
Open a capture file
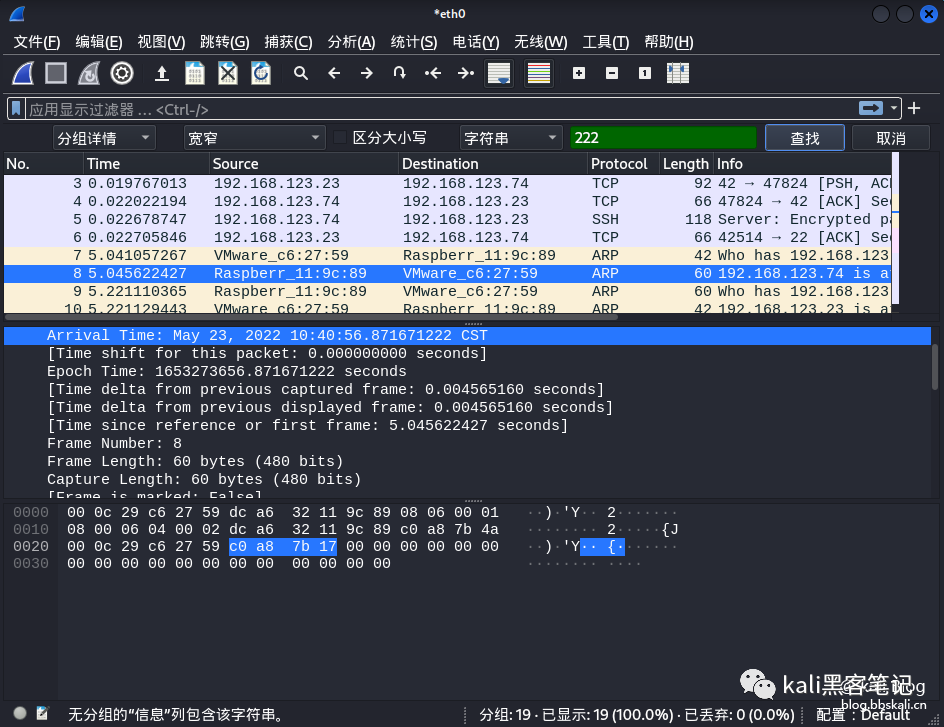pos(161,73)
